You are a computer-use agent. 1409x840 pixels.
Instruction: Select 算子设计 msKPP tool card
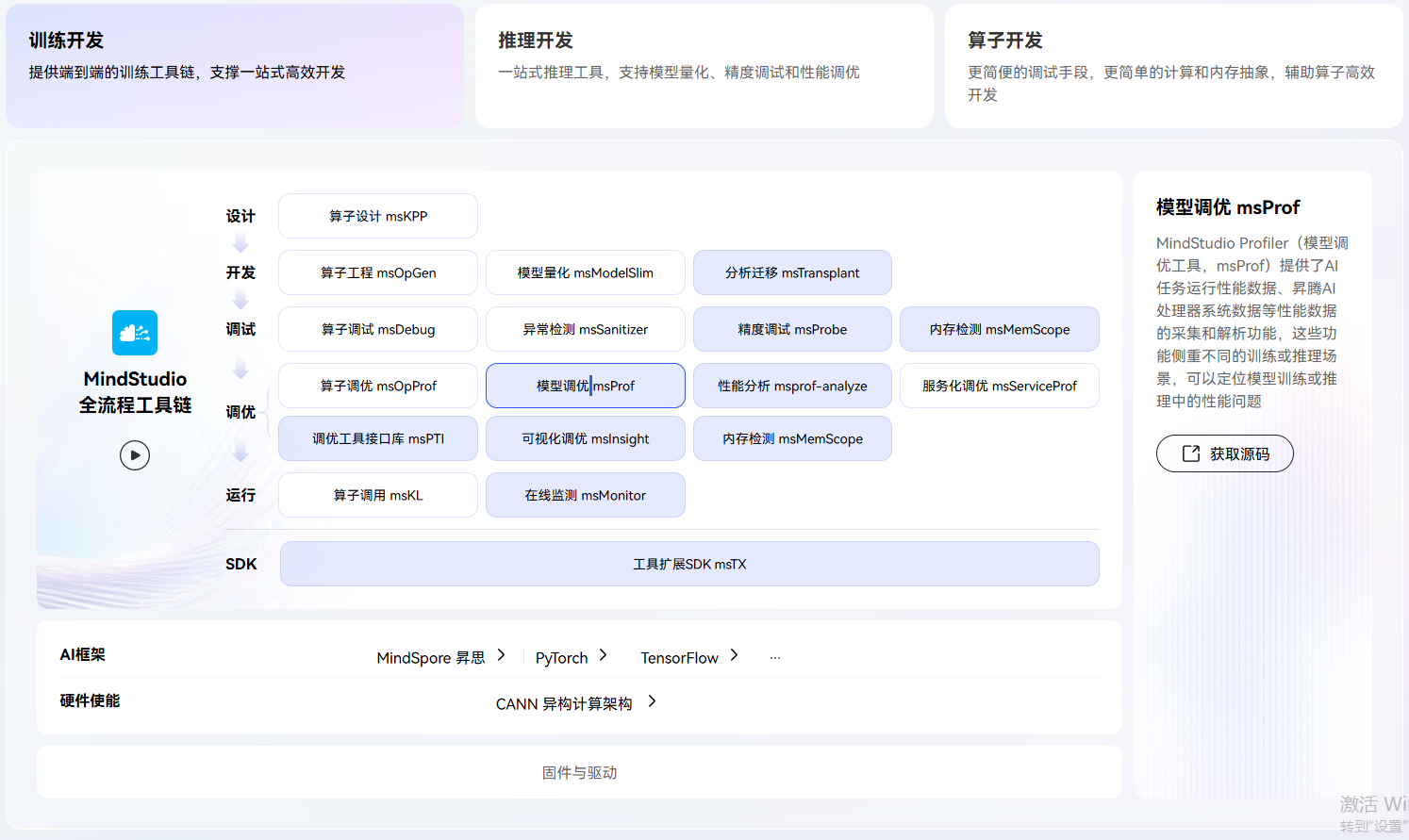tap(378, 216)
